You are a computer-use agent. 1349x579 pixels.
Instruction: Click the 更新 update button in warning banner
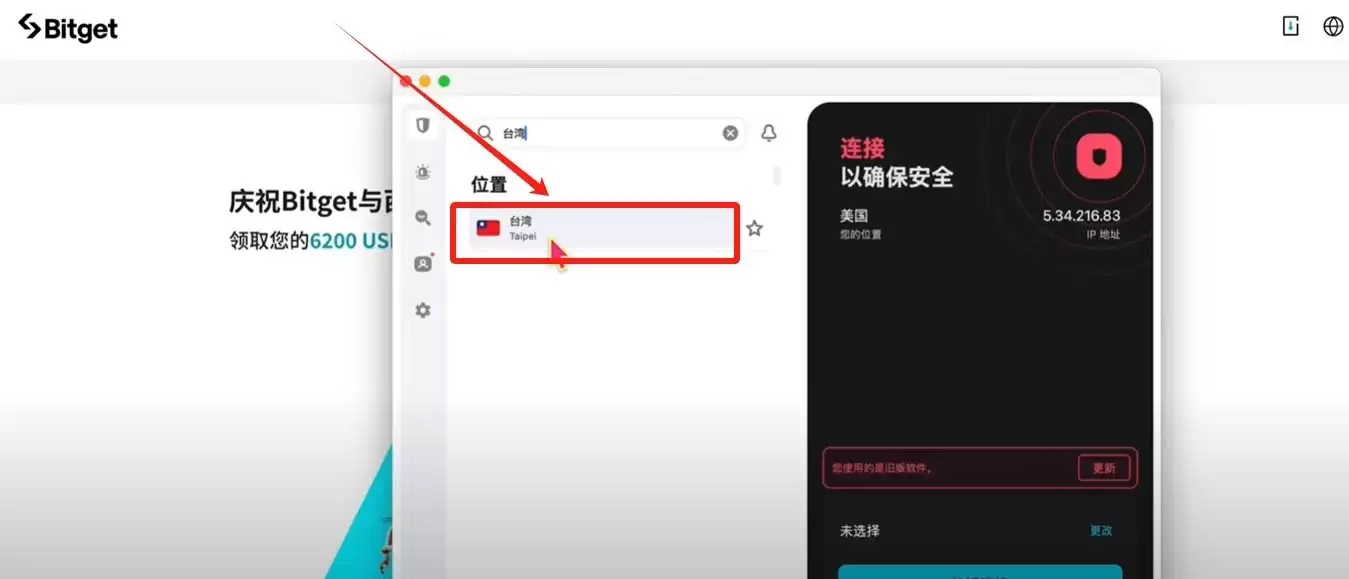(1103, 467)
